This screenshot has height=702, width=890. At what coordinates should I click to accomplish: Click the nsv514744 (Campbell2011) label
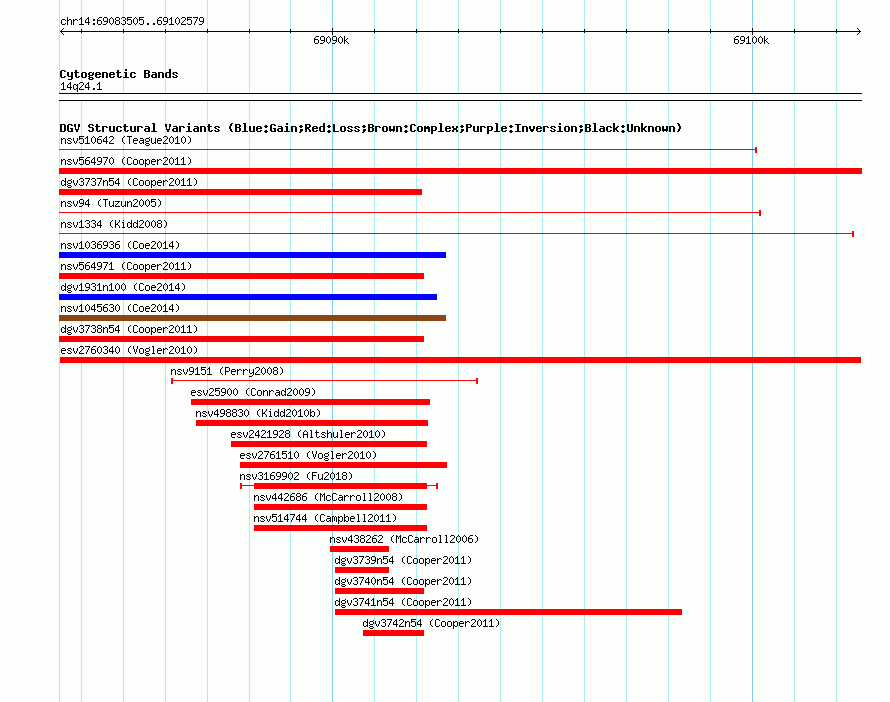325,518
